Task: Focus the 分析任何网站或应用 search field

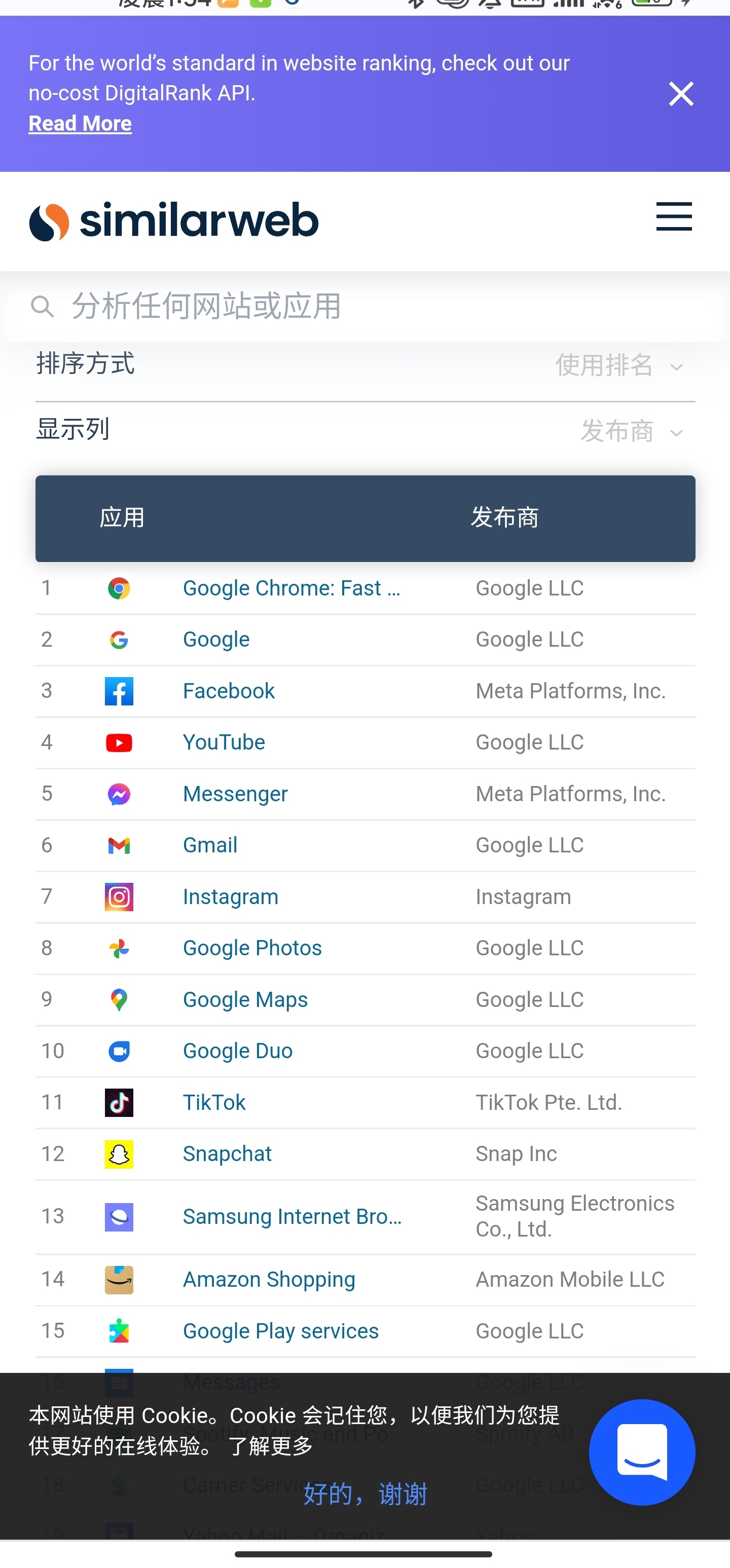Action: click(366, 306)
